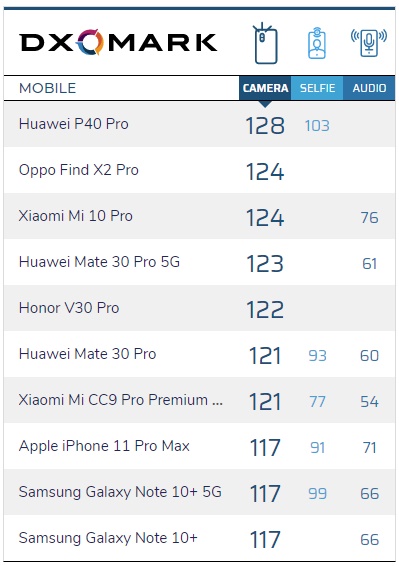Click Samsung Galaxy Note 10+ 5G selfie score 99
Image resolution: width=399 pixels, height=566 pixels.
click(x=317, y=494)
